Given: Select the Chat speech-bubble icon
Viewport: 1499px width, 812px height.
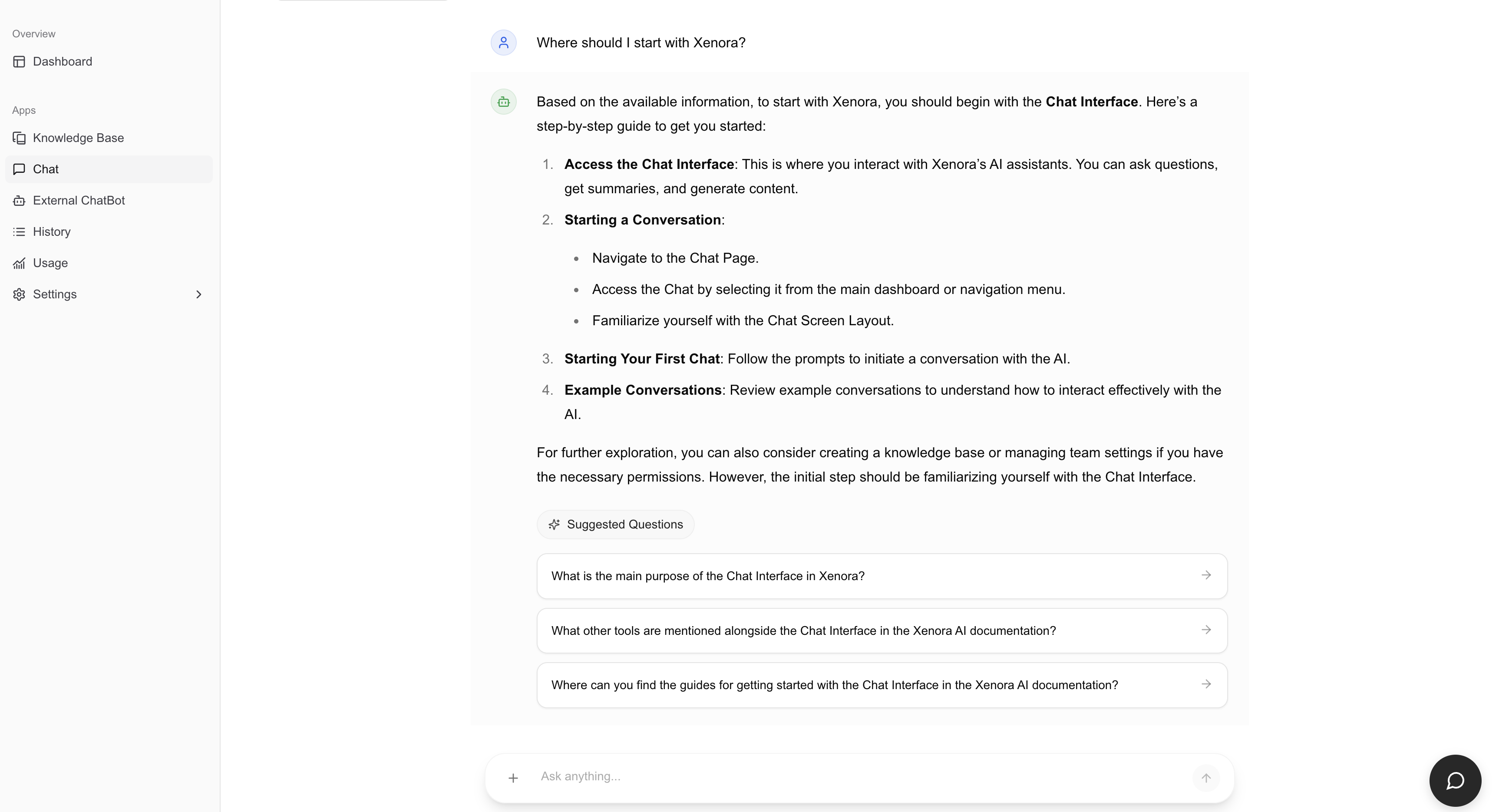Looking at the screenshot, I should [20, 169].
